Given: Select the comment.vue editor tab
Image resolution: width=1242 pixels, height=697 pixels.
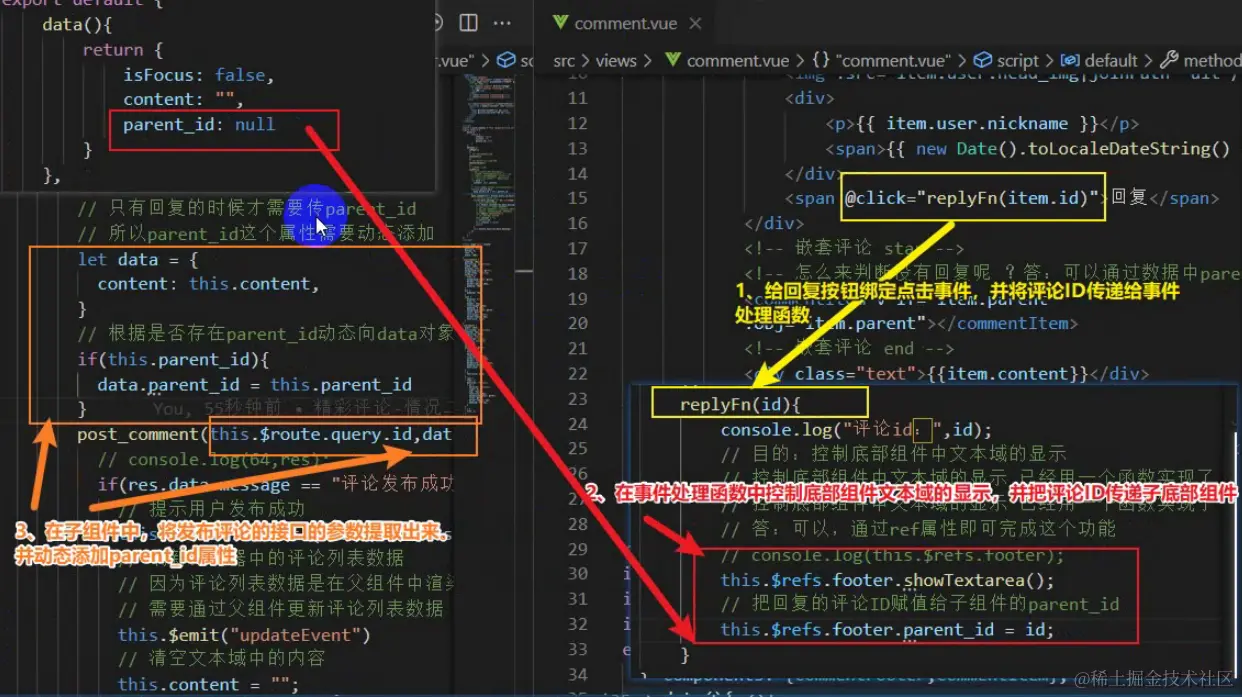Looking at the screenshot, I should pyautogui.click(x=626, y=23).
